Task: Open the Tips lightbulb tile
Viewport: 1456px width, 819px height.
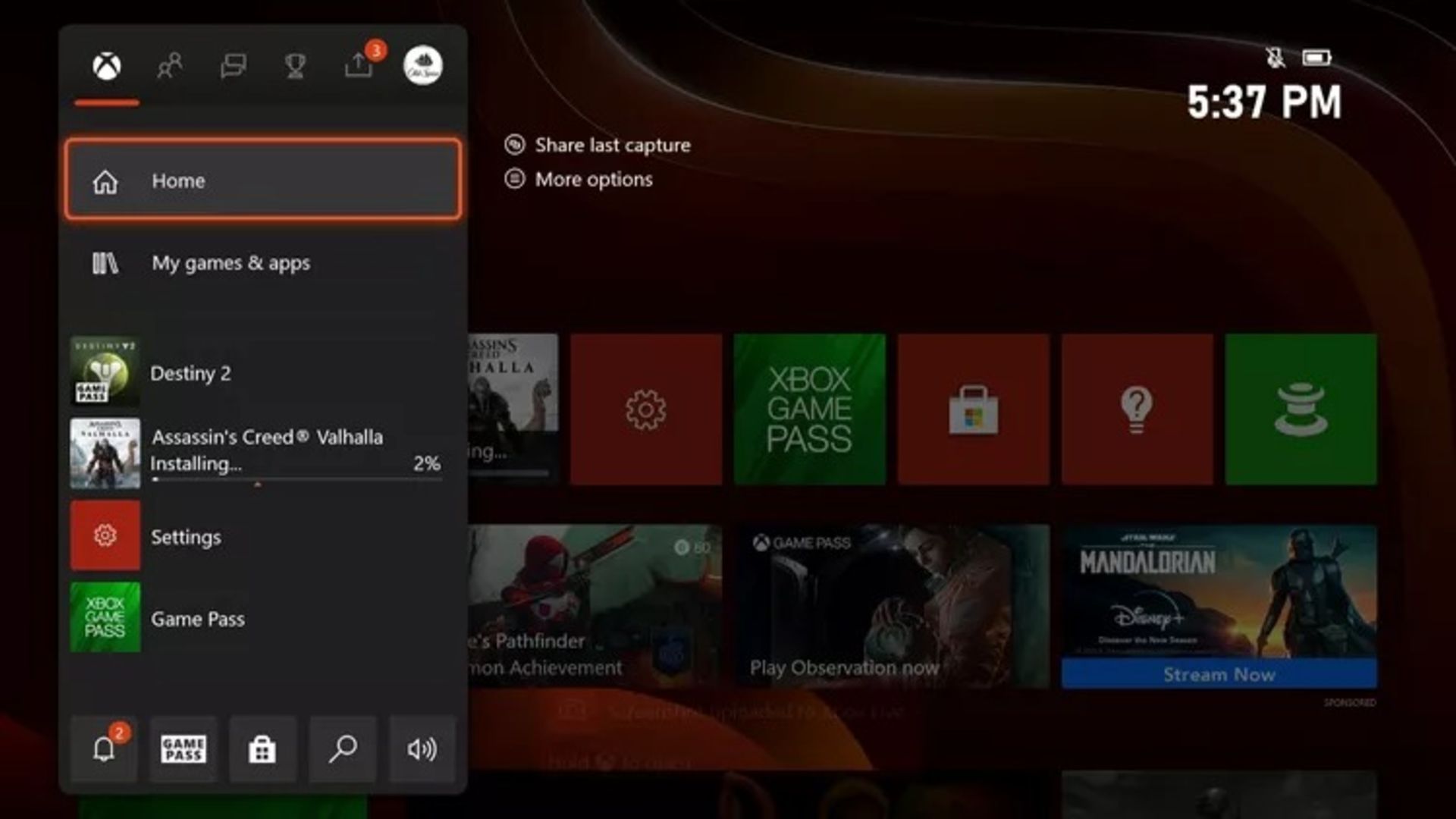Action: pos(1137,409)
